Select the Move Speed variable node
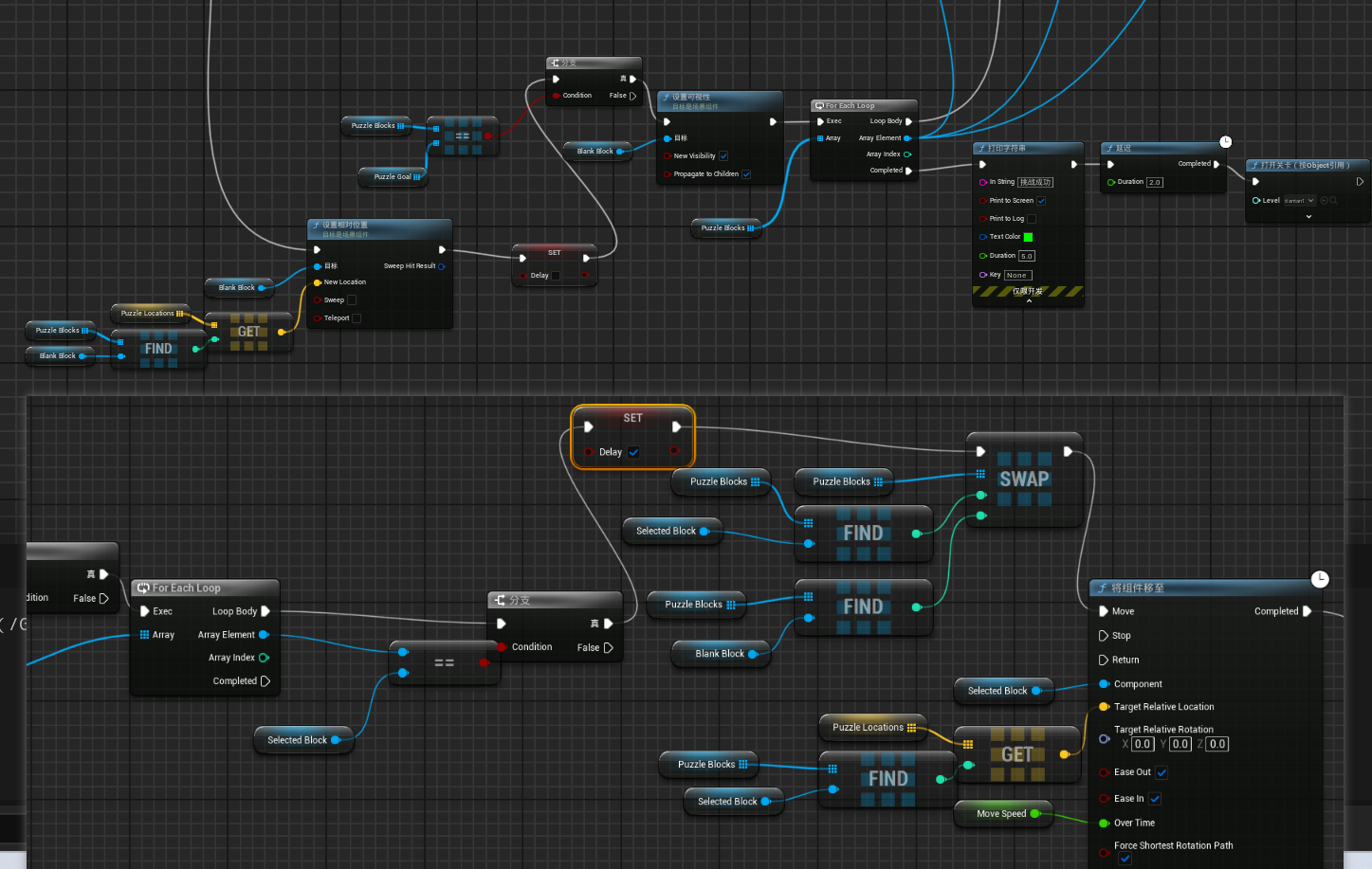This screenshot has height=869, width=1372. pyautogui.click(x=1003, y=813)
